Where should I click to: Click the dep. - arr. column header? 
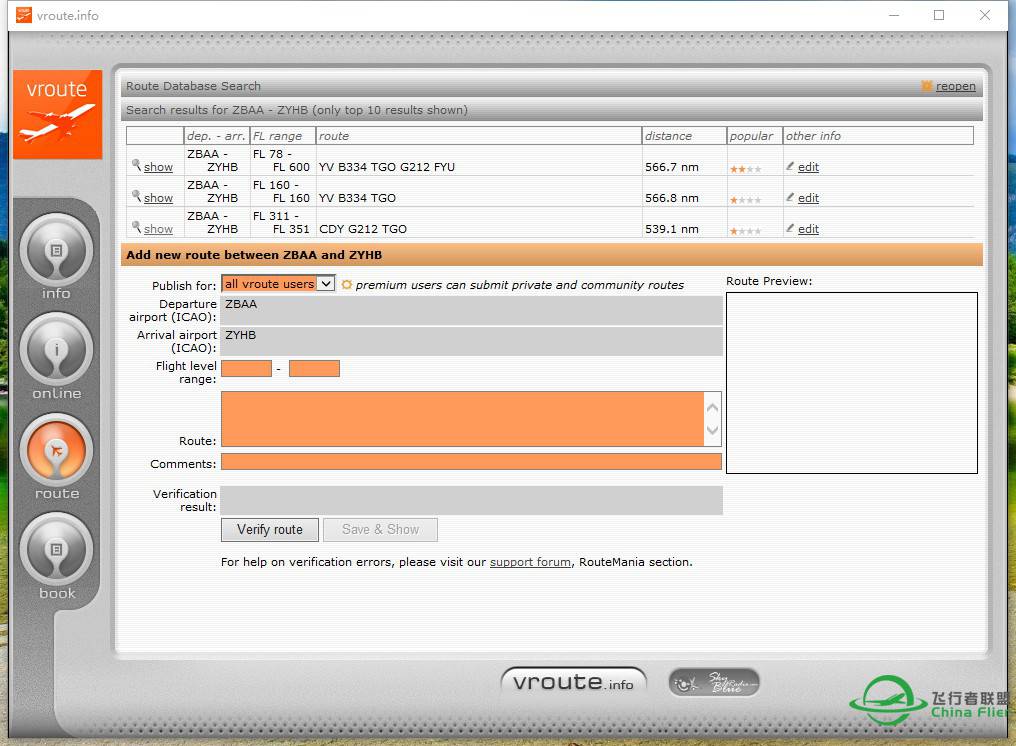click(216, 136)
